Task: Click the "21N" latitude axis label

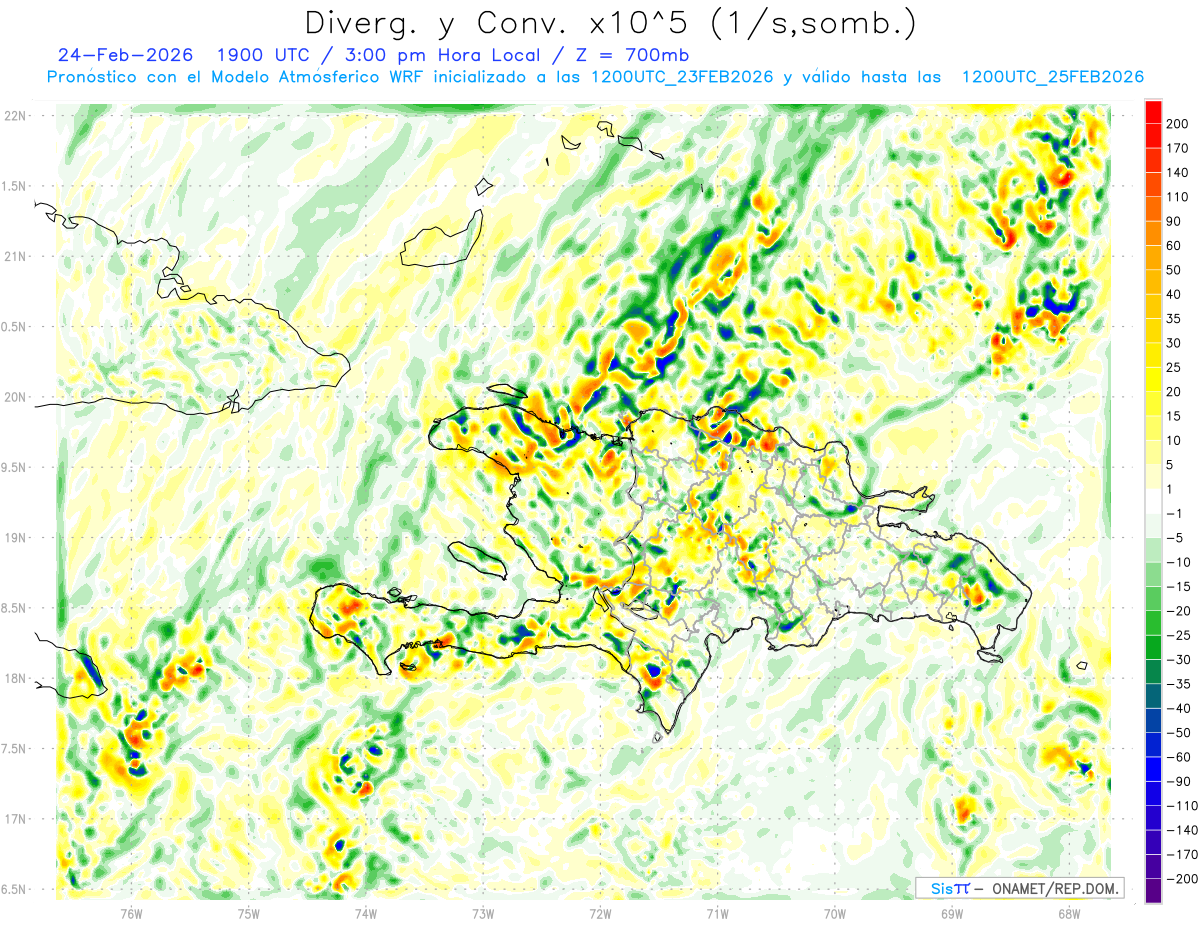Action: click(x=15, y=256)
